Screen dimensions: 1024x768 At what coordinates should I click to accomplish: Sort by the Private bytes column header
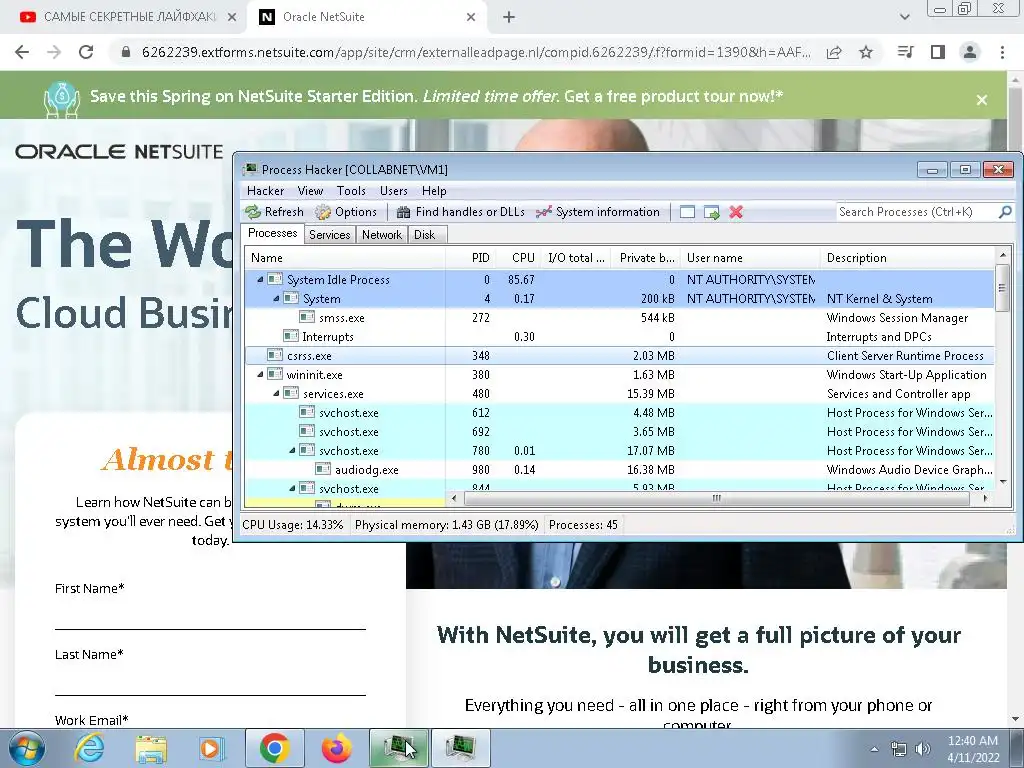[647, 258]
